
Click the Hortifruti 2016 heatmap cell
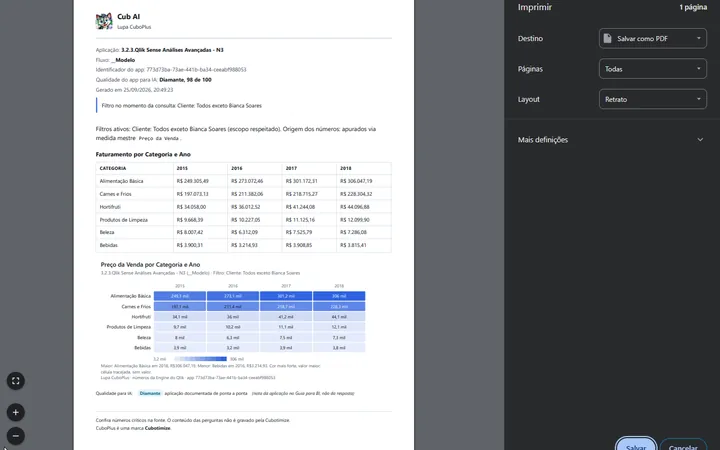[233, 317]
